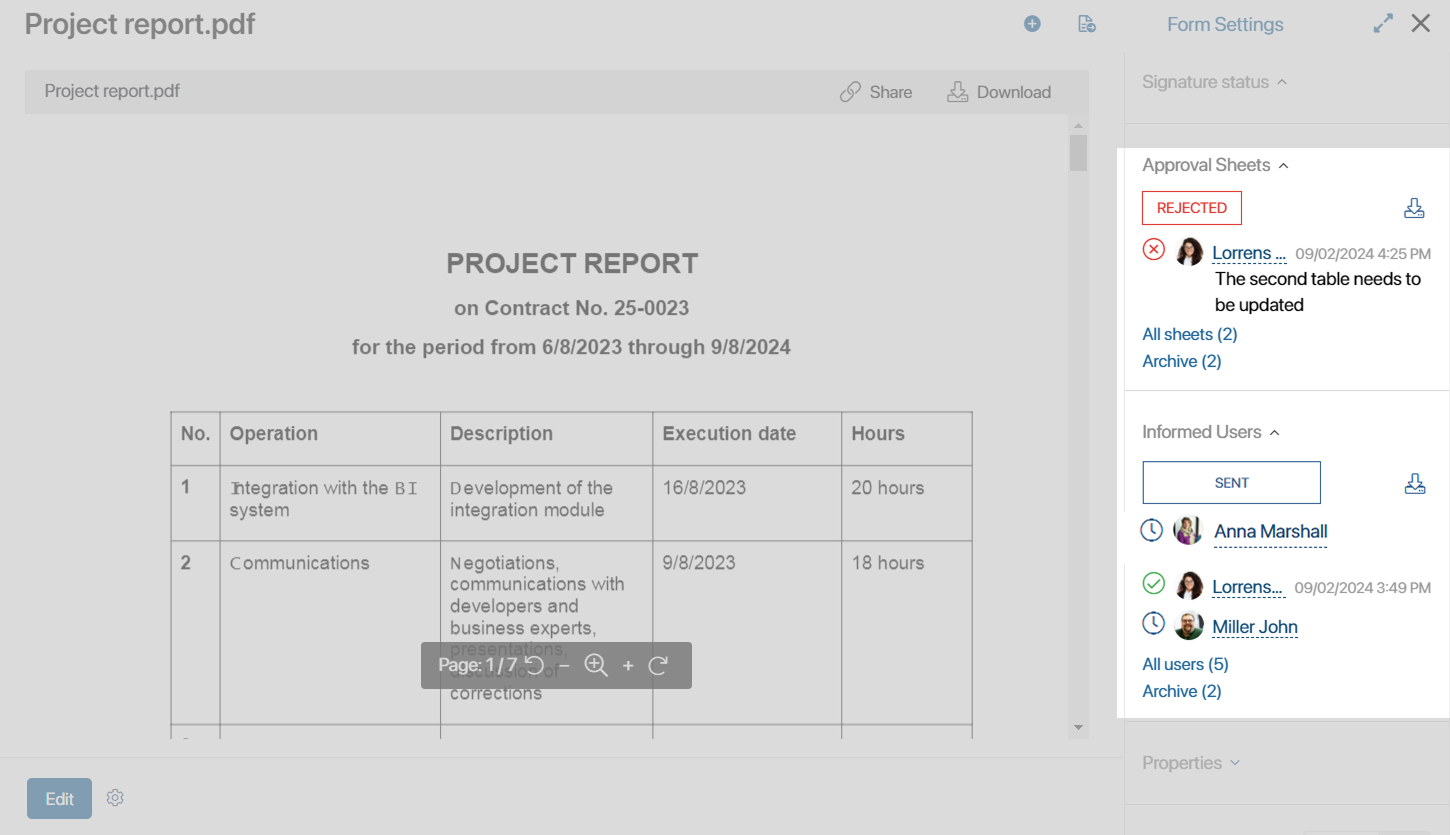Click Lorrens avatar in Informed Users

pos(1189,585)
